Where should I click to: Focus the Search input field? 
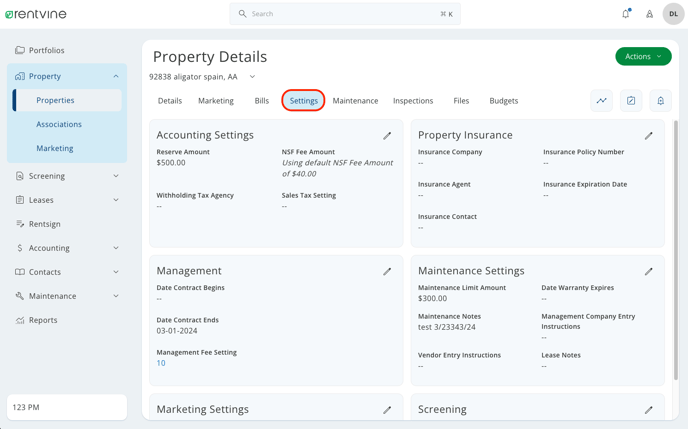pos(345,14)
